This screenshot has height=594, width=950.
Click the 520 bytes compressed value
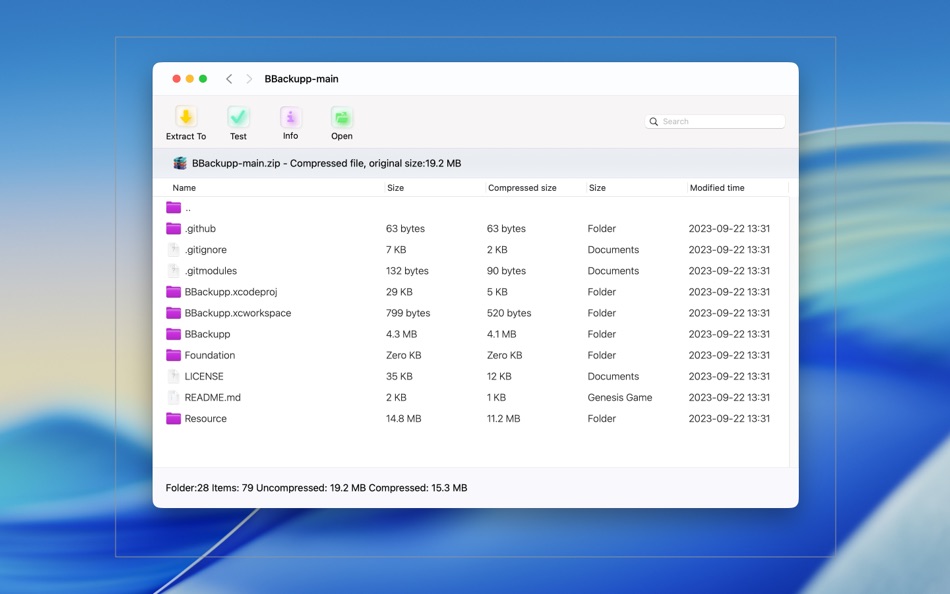tap(509, 313)
